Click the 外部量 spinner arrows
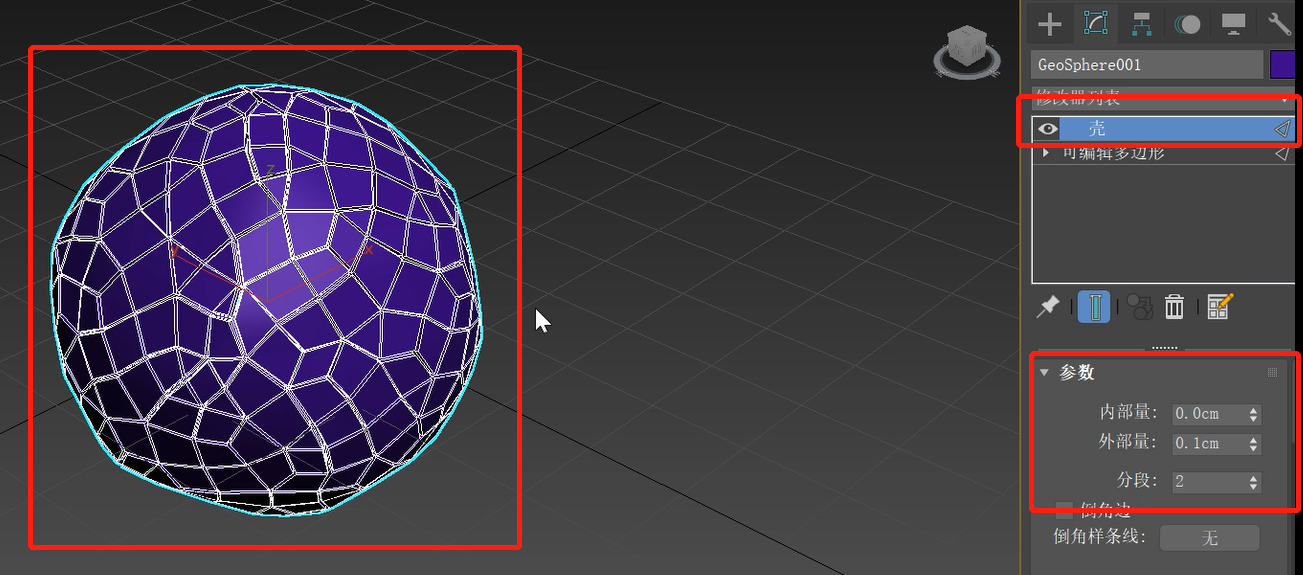Viewport: 1303px width, 575px height. pos(1254,444)
